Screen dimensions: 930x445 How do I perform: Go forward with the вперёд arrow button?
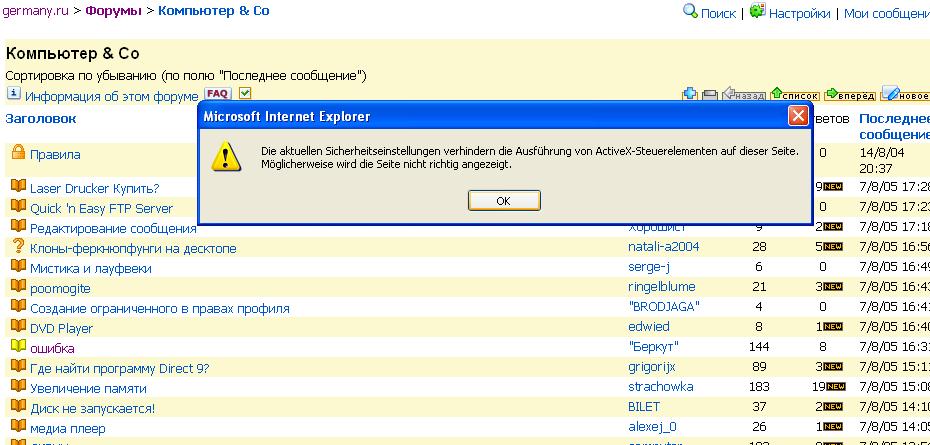click(x=850, y=95)
